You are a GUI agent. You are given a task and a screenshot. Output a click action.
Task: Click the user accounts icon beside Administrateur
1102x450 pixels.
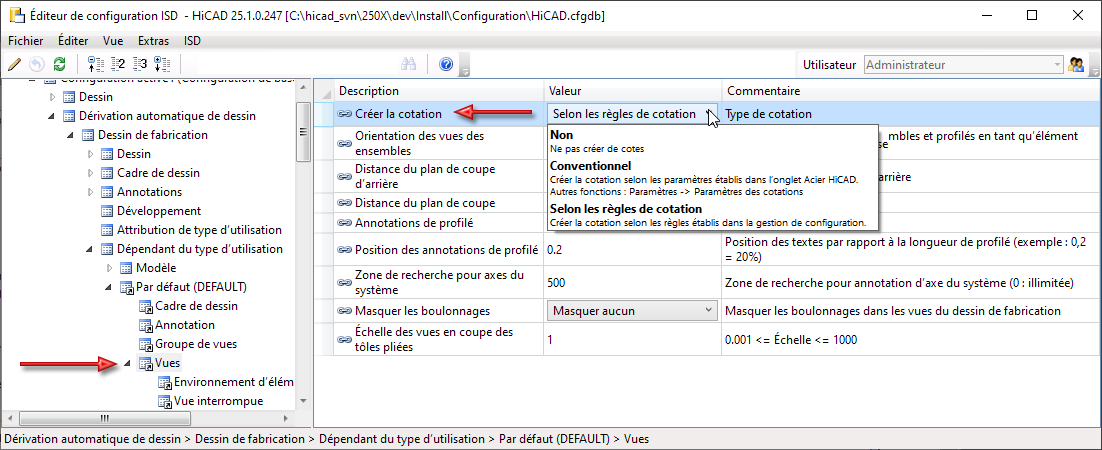1076,65
